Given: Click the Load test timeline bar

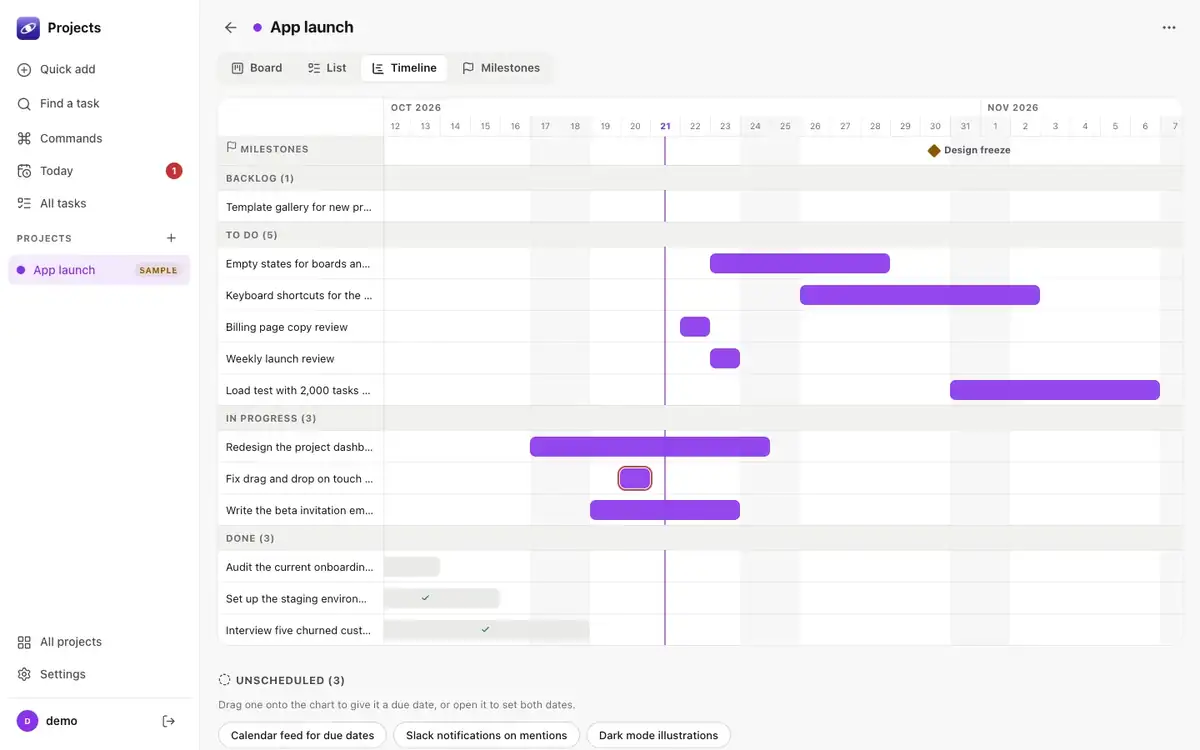Looking at the screenshot, I should coord(1055,390).
